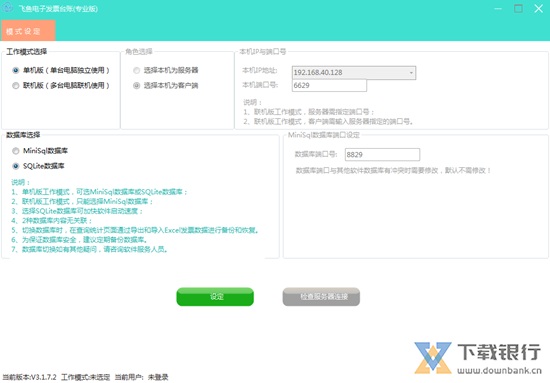Click the database port field showing 8829
Viewport: 550px width, 383px height.
point(382,155)
